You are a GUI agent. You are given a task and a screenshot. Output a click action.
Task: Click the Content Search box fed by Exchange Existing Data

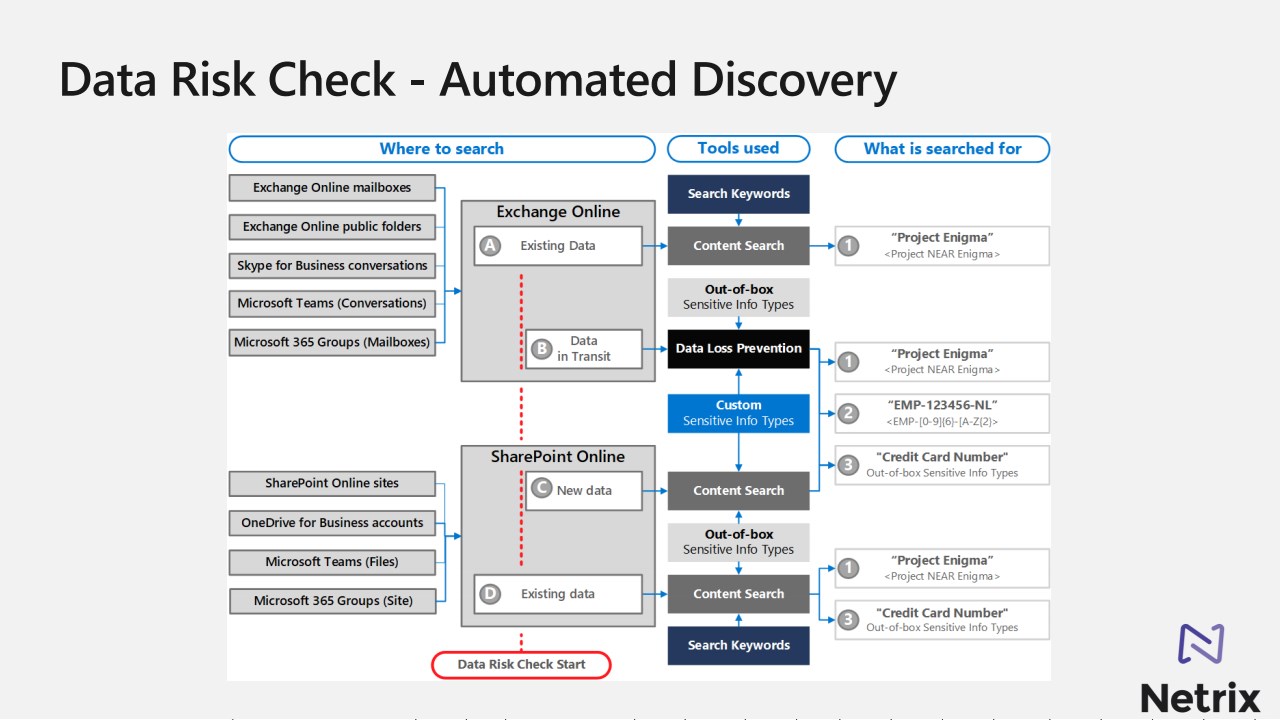[x=739, y=246]
